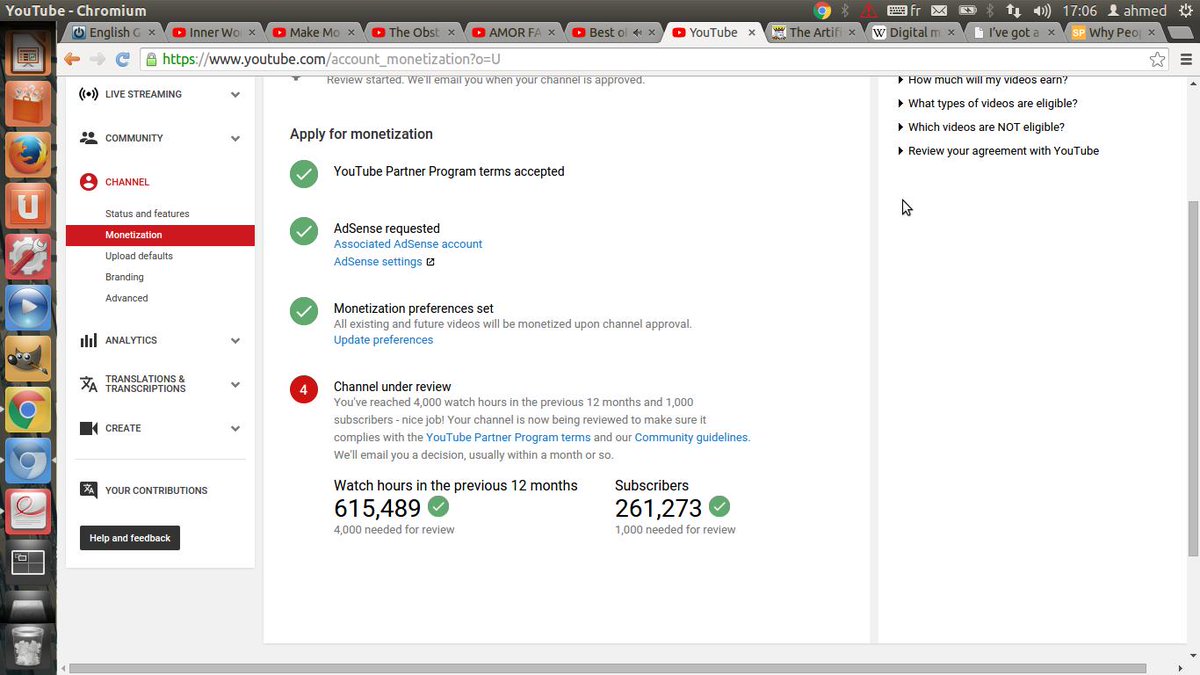This screenshot has width=1200, height=675.
Task: Open the Chrome indicator in the top panel
Action: [x=823, y=11]
